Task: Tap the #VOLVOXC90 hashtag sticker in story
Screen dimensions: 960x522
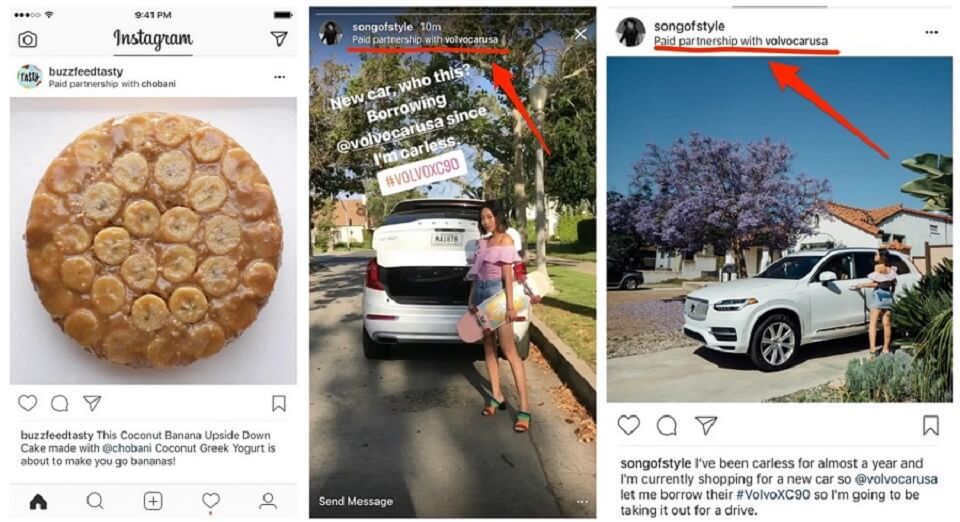Action: tap(422, 172)
